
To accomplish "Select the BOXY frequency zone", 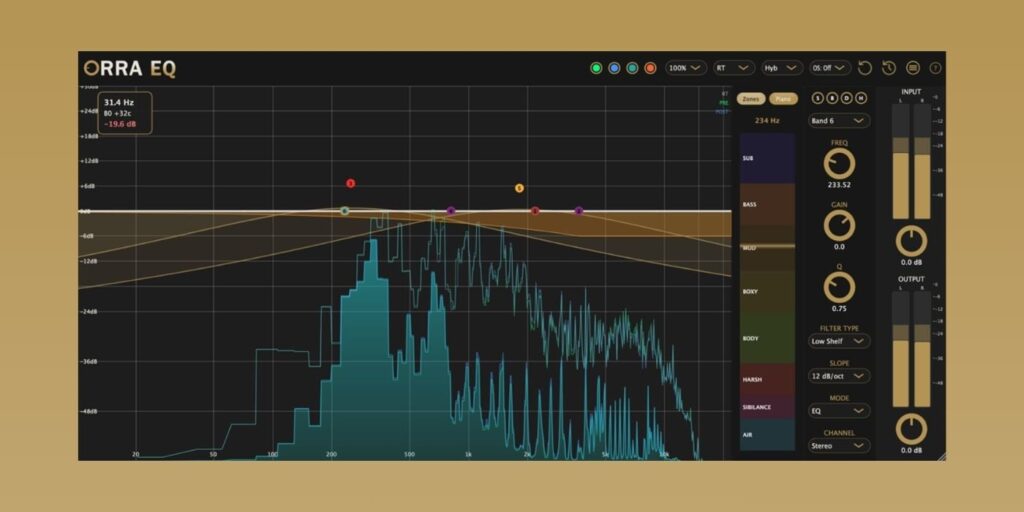I will (x=767, y=291).
